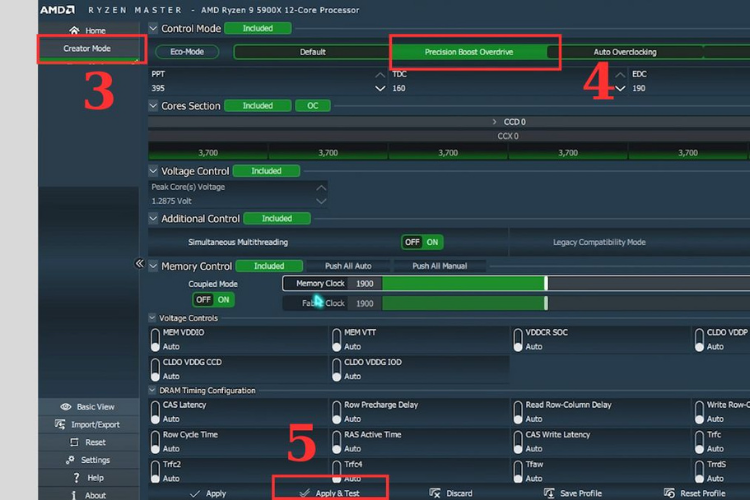
Task: Click the Save Profile icon
Action: [x=549, y=493]
